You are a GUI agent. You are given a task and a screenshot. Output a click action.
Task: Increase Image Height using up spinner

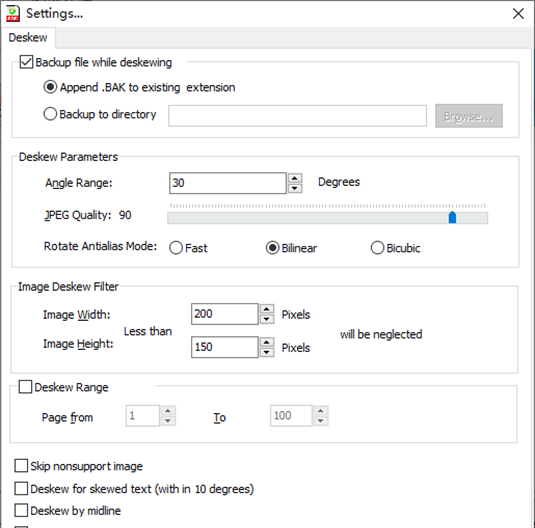coord(267,342)
